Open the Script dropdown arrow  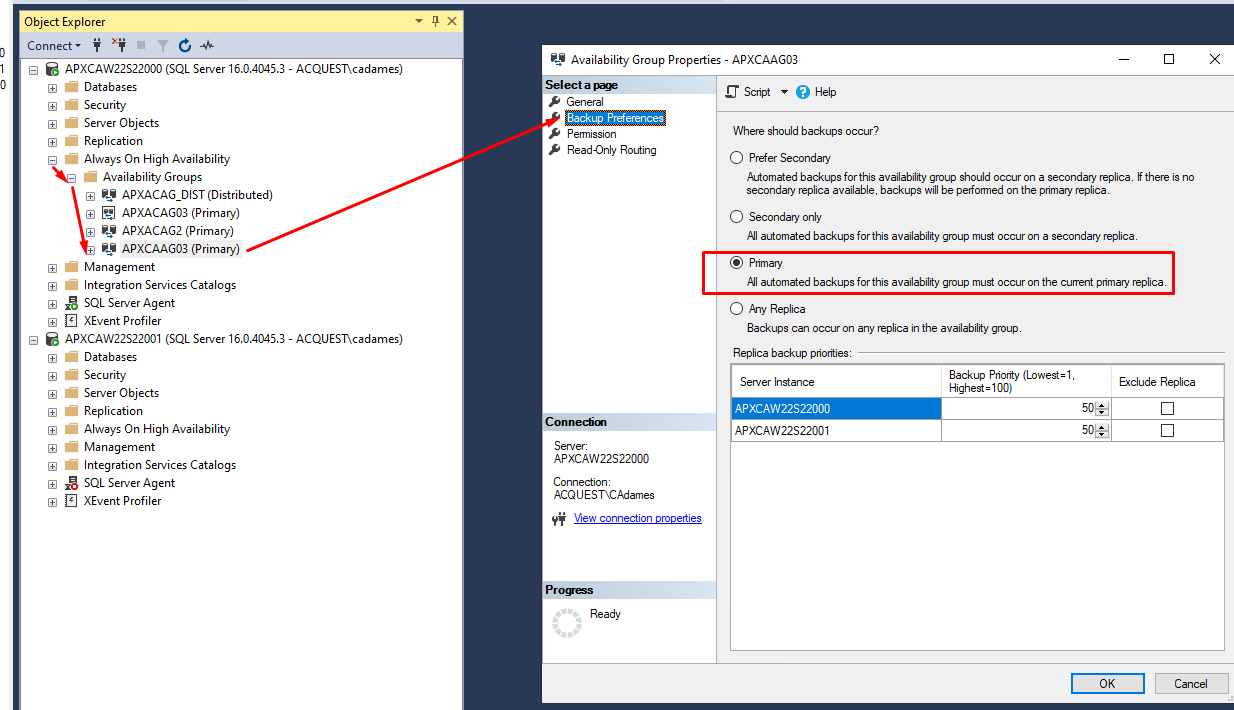tap(785, 92)
